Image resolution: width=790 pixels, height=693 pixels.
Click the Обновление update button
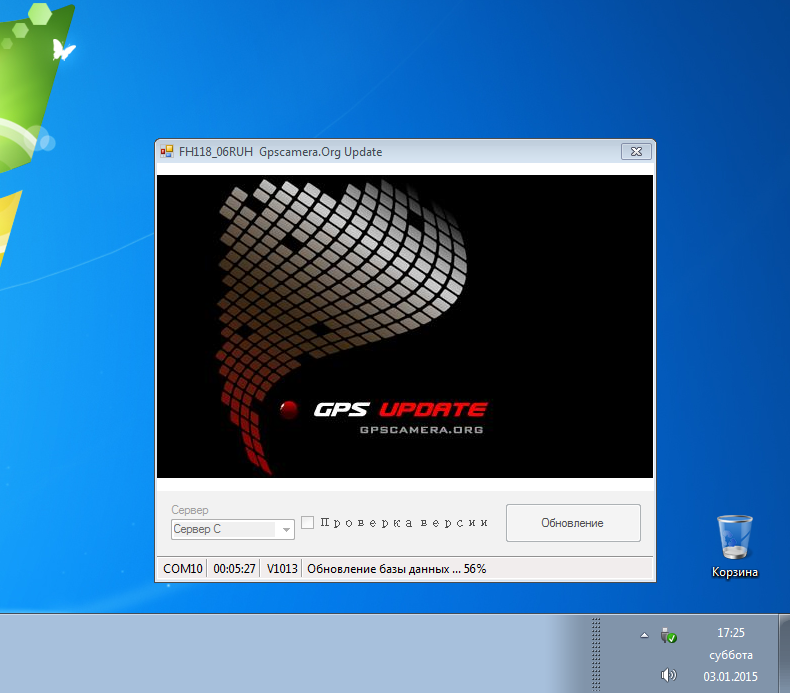click(x=573, y=523)
